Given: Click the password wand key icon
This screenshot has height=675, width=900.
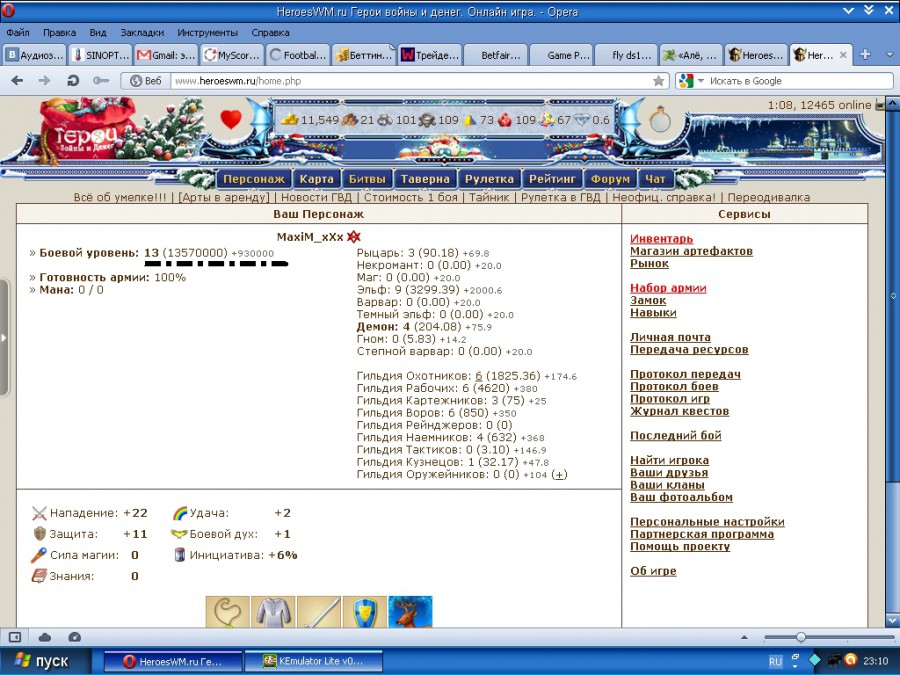Looking at the screenshot, I should pos(100,81).
